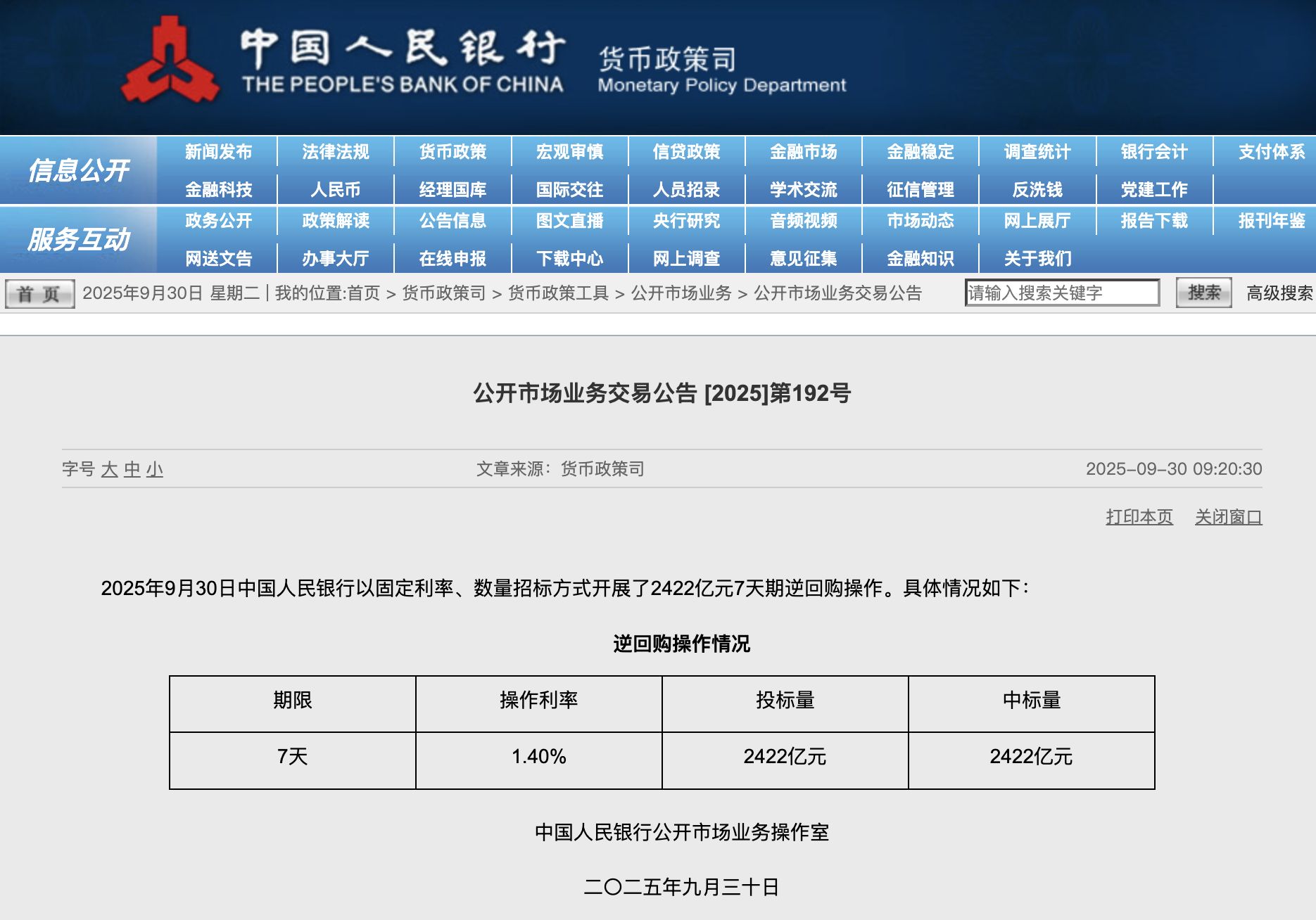The image size is (1316, 920).
Task: Go to 图文直播 section
Action: coord(569,221)
